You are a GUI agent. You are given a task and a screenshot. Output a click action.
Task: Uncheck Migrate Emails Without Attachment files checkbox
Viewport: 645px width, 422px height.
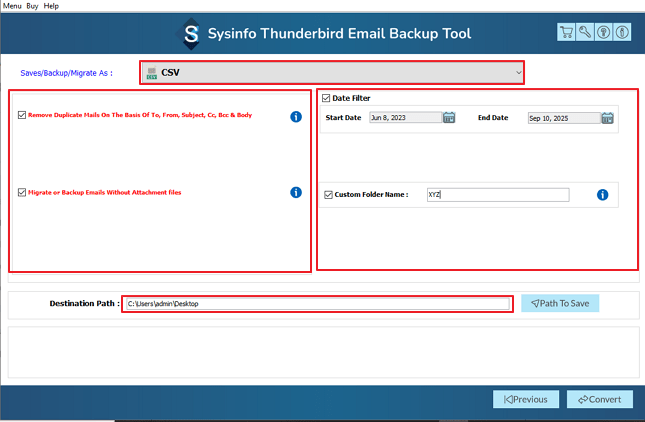(x=22, y=192)
